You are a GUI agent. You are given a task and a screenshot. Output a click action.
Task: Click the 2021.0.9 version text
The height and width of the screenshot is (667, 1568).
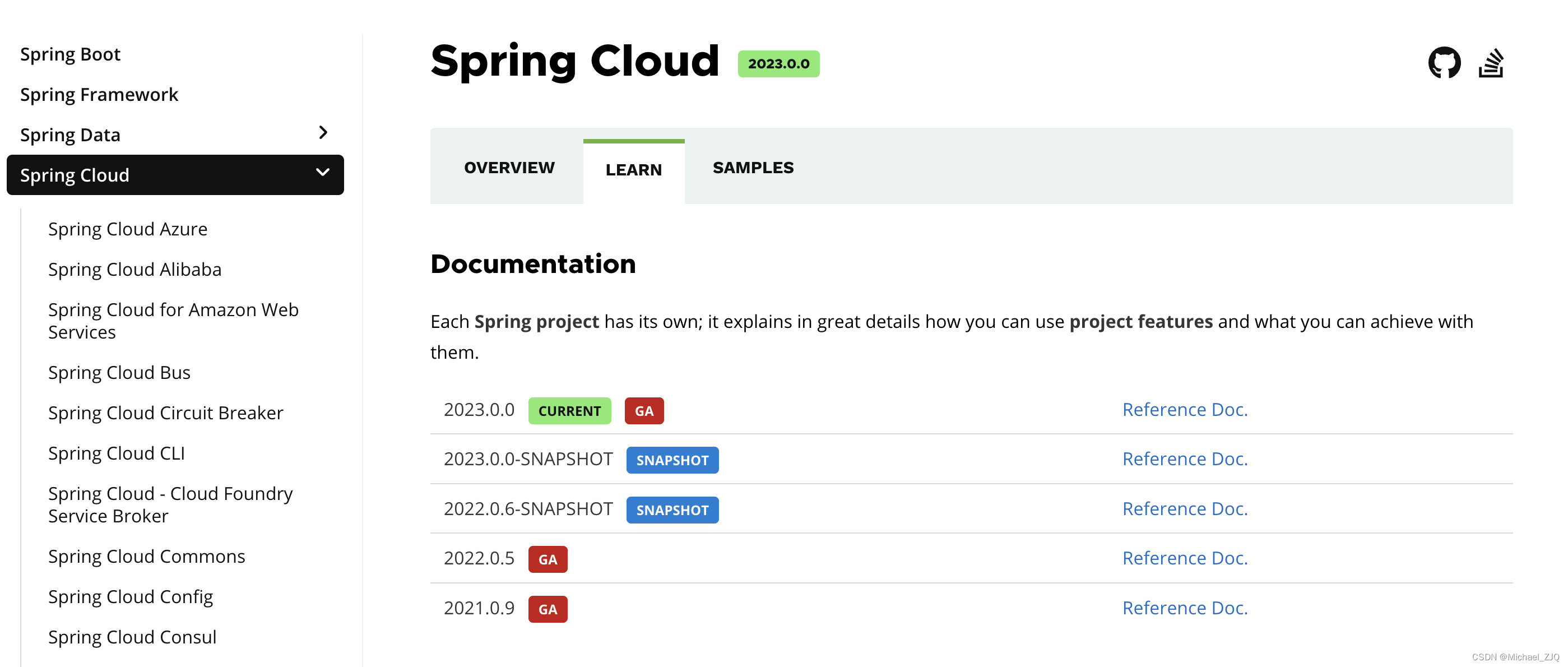pyautogui.click(x=479, y=608)
